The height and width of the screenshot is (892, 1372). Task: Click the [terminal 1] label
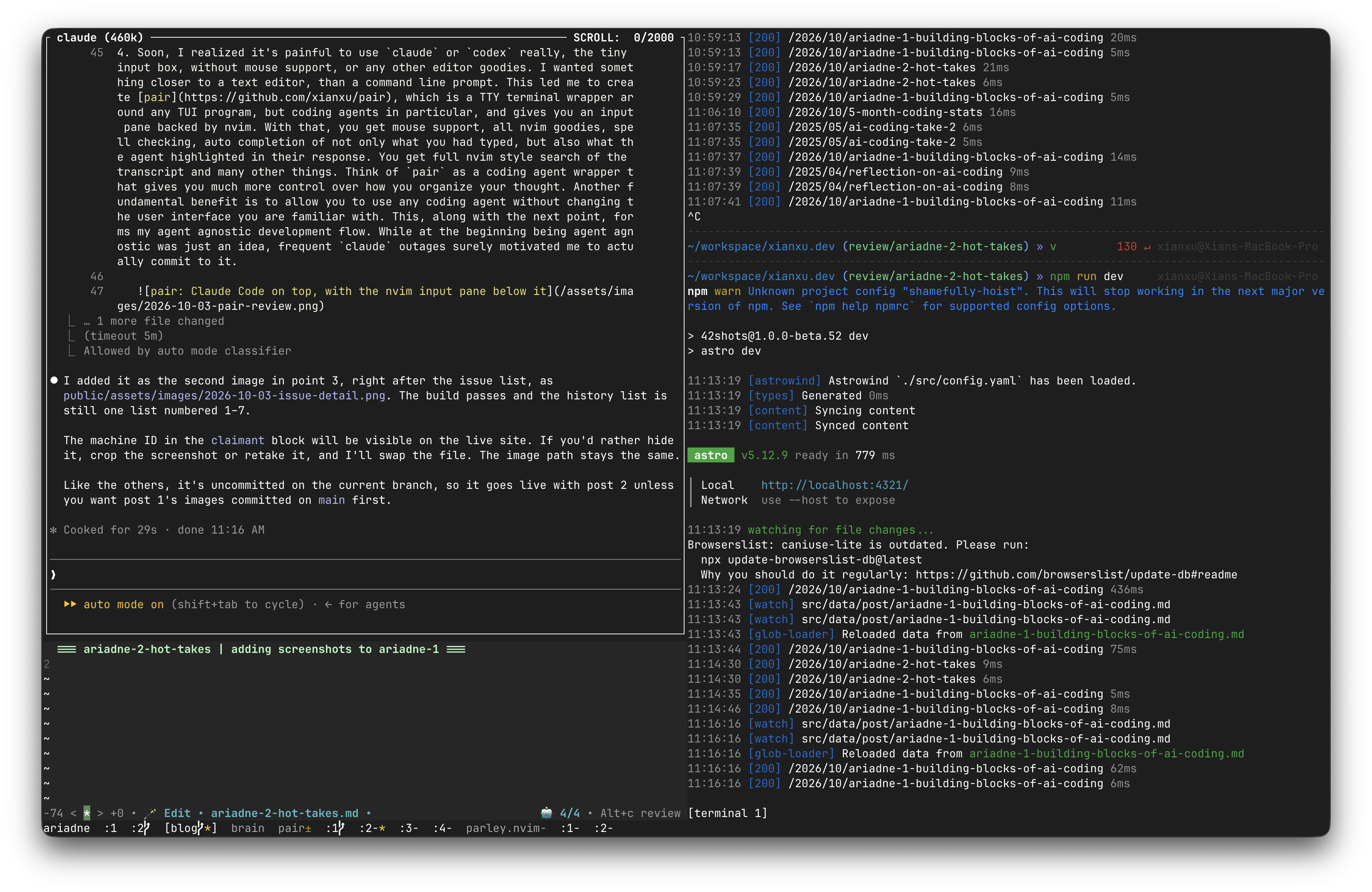coord(727,813)
